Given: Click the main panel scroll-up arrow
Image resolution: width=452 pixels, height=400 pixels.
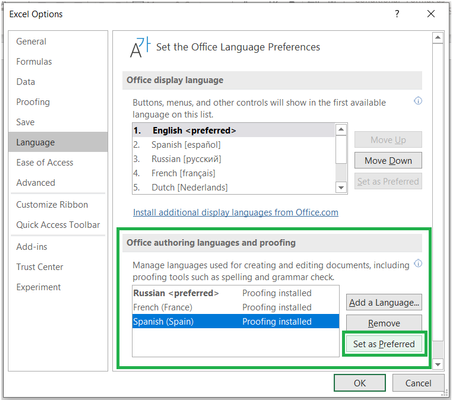Looking at the screenshot, I should tap(438, 38).
